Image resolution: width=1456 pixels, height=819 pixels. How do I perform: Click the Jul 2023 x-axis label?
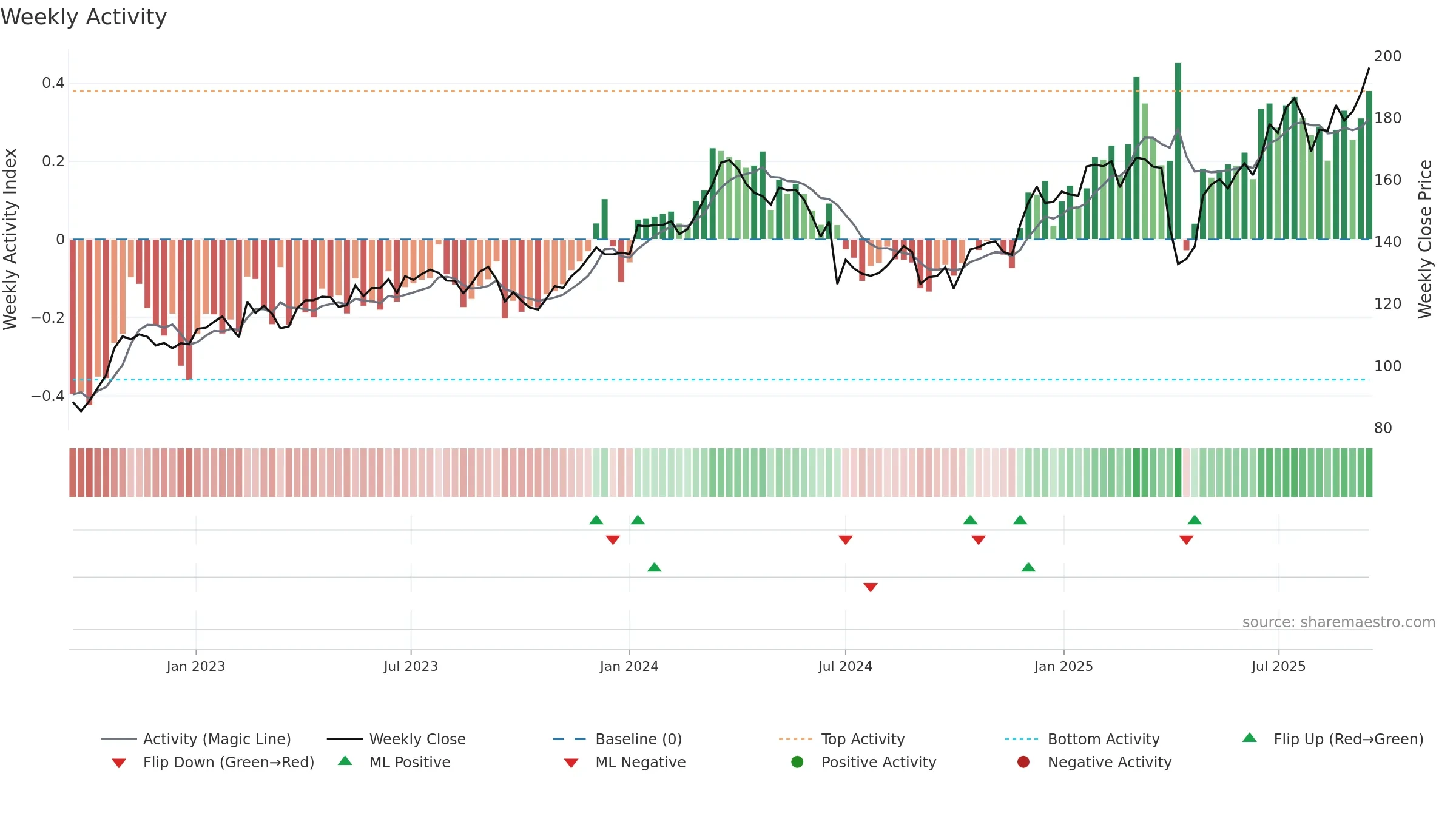[411, 667]
